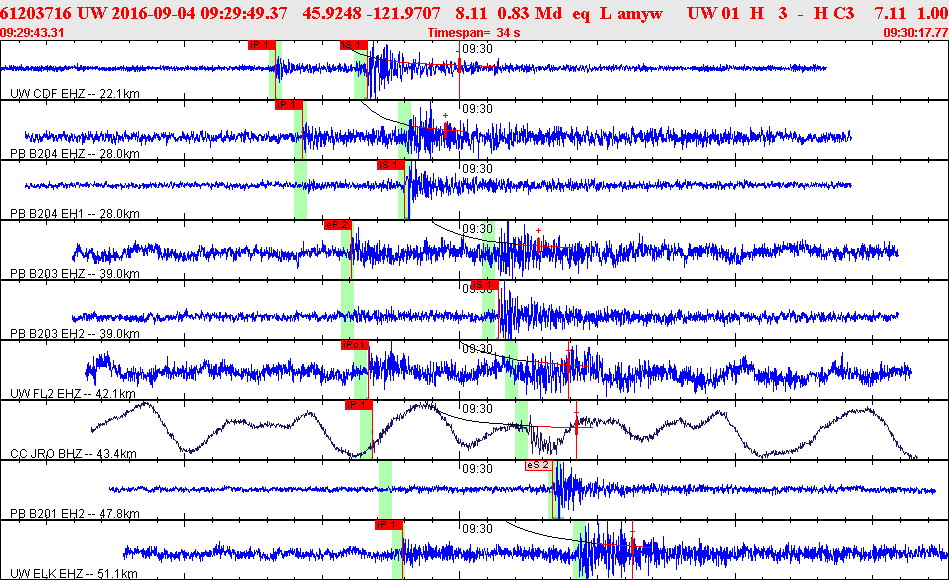This screenshot has height=580, width=949.
Task: Select the 'PB B204 EH1 -- 28.0km' channel label
Action: point(74,213)
